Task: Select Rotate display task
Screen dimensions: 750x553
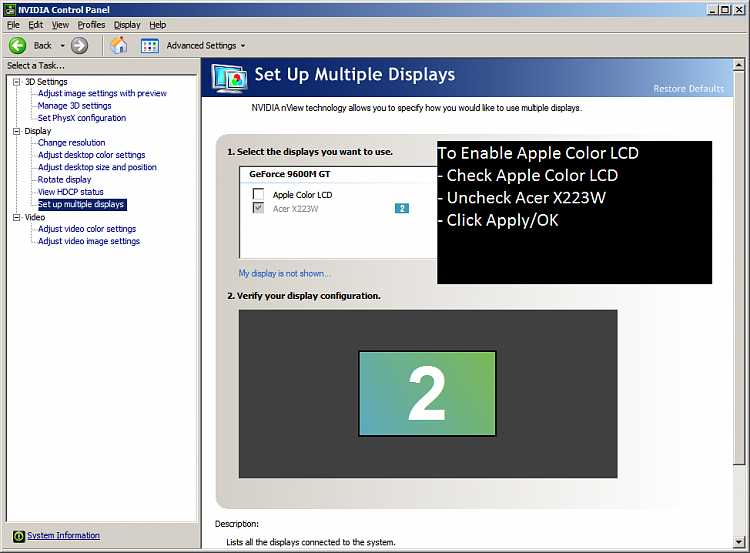Action: (x=64, y=179)
